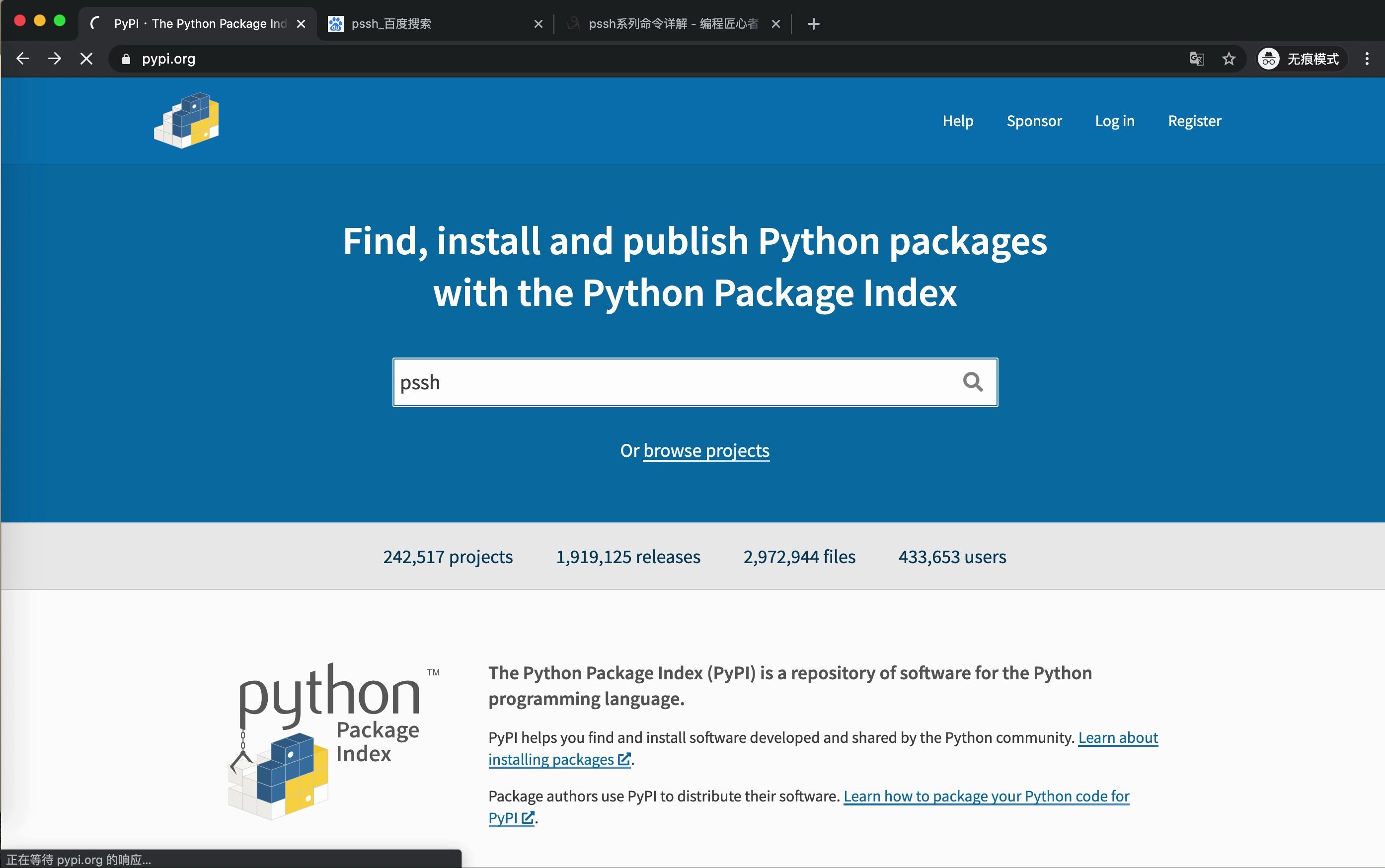Click the magnifier search button
The width and height of the screenshot is (1385, 868).
coord(973,382)
